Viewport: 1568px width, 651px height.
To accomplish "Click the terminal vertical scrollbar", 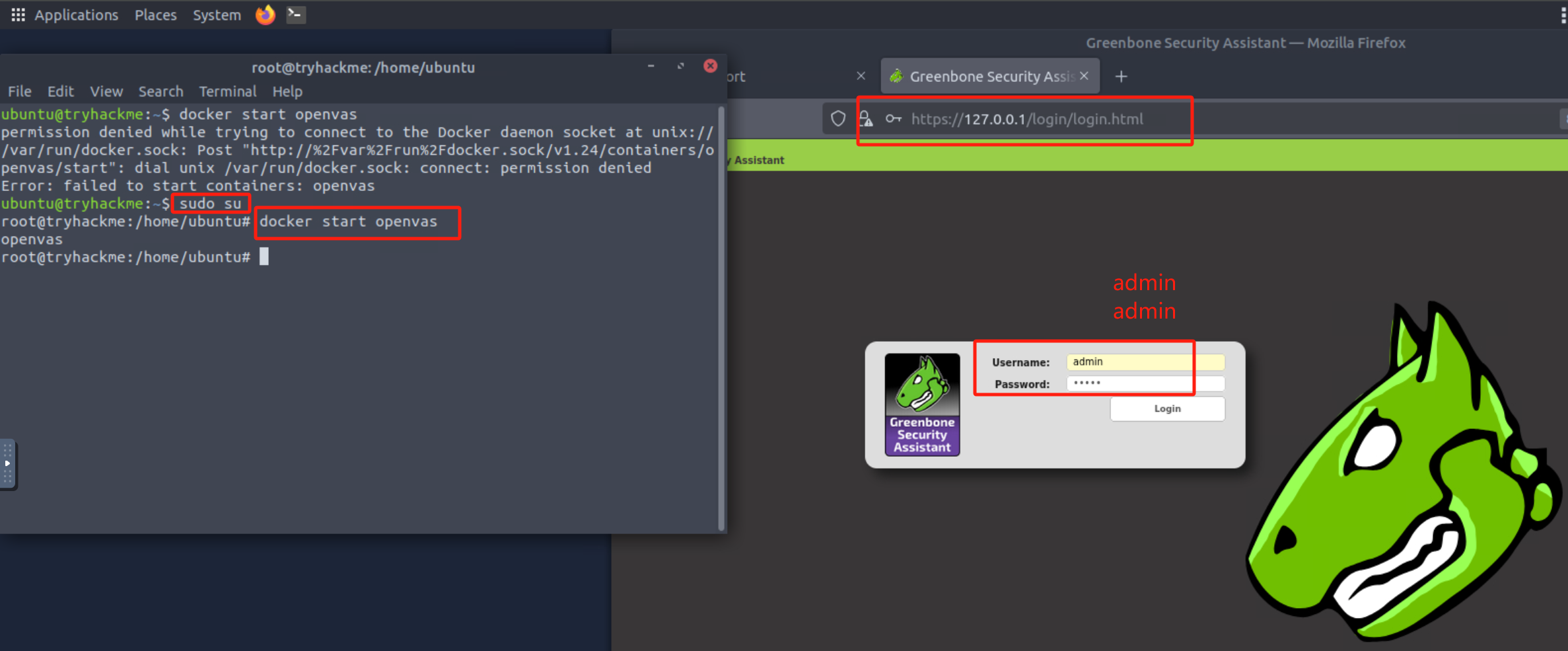I will coord(721,317).
